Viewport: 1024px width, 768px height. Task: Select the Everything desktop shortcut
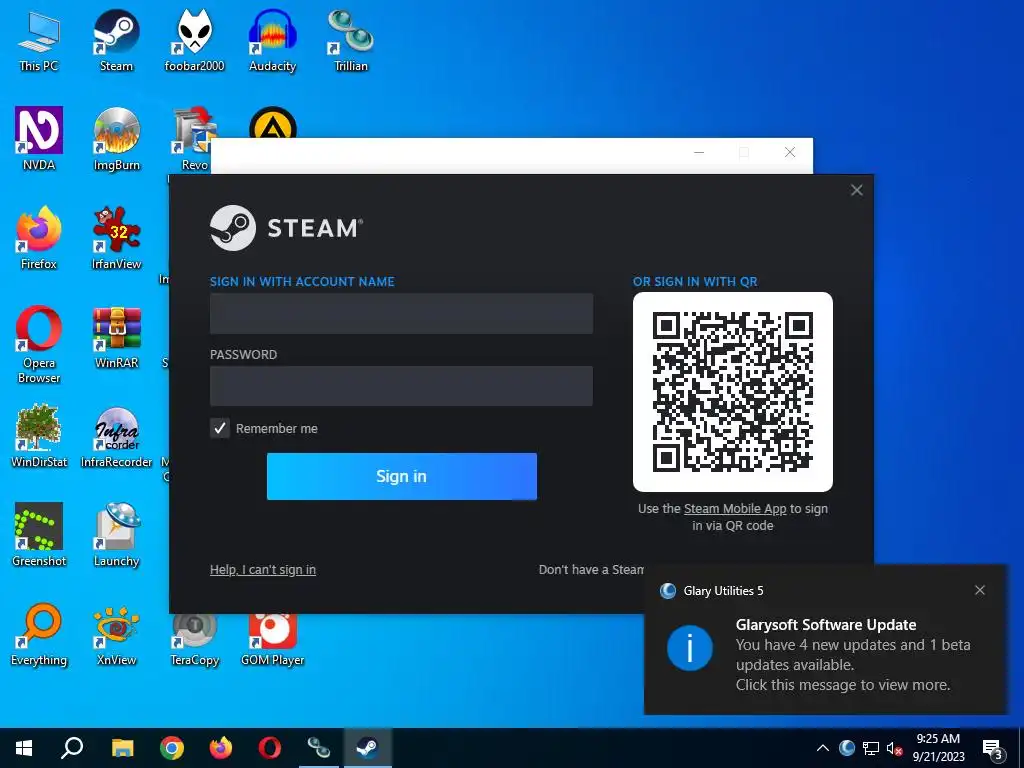39,634
